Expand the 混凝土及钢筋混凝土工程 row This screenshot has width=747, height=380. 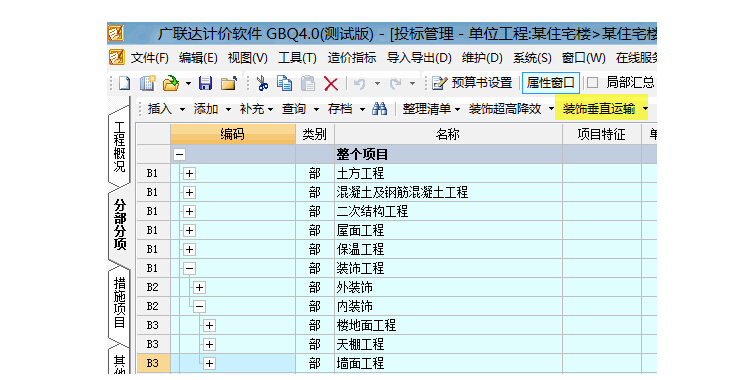[x=189, y=192]
